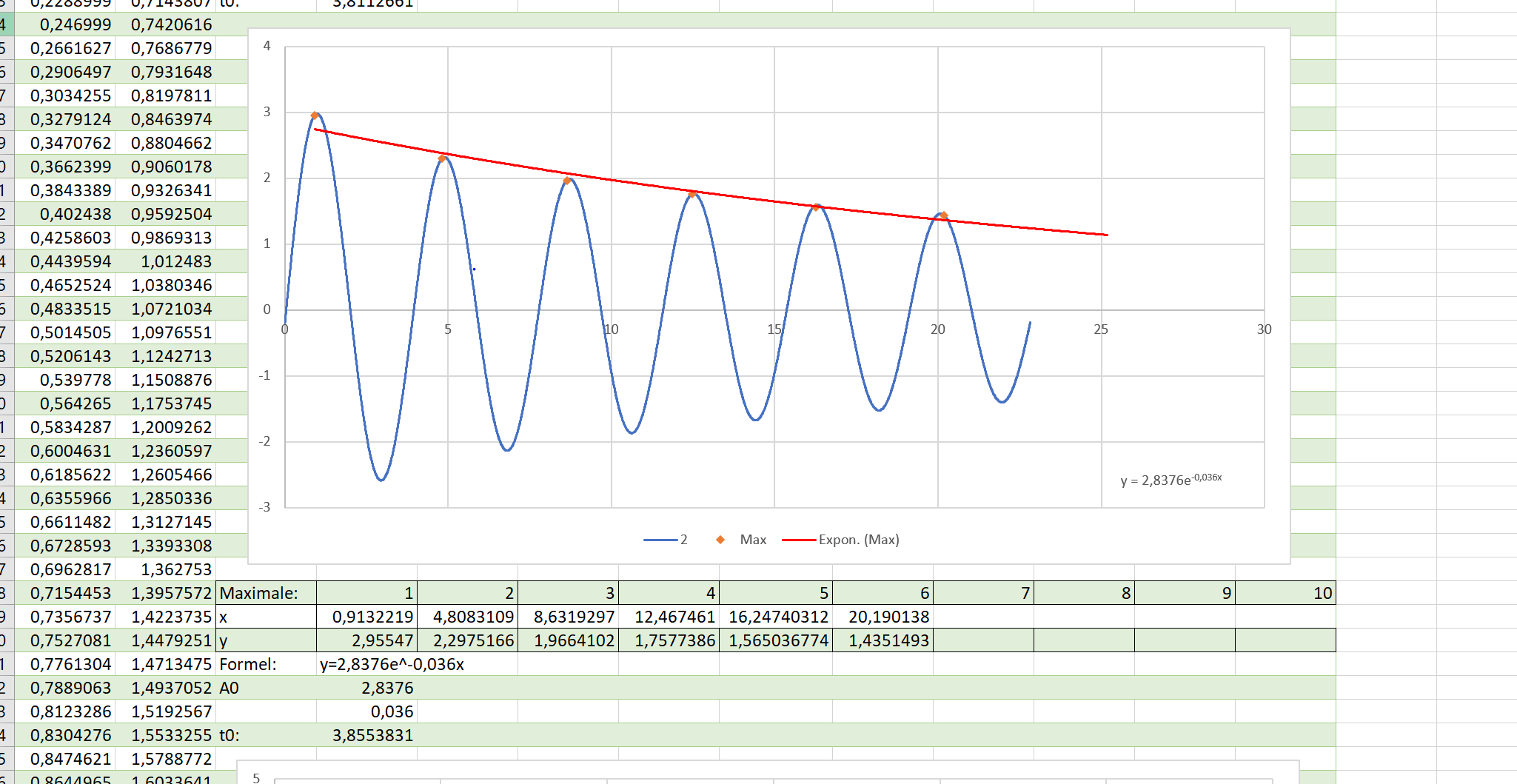Select the Maximale column header cell '9'
This screenshot has width=1517, height=784.
tap(1185, 593)
